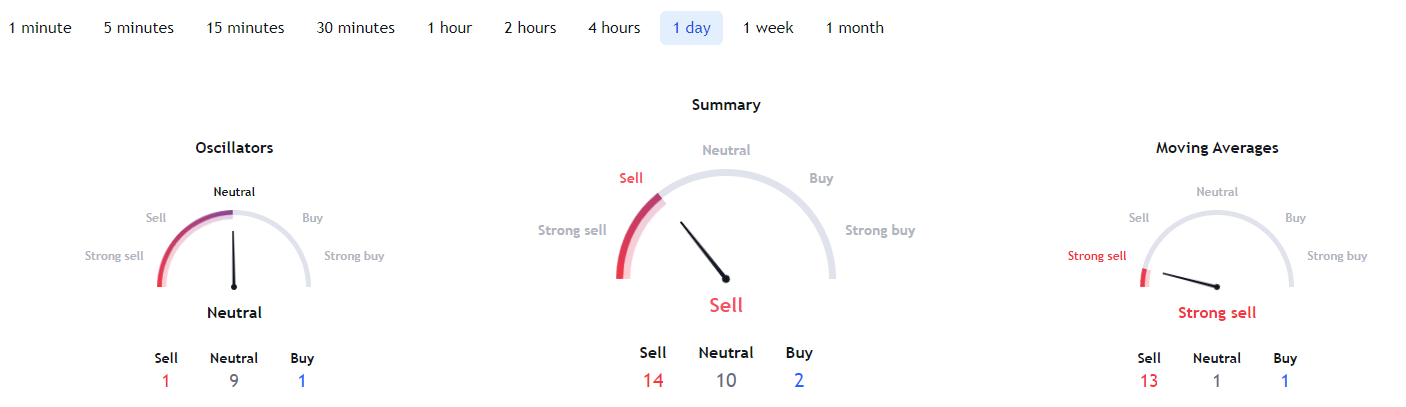Click the Strong sell result under Moving Averages
This screenshot has height=407, width=1406.
(1217, 313)
